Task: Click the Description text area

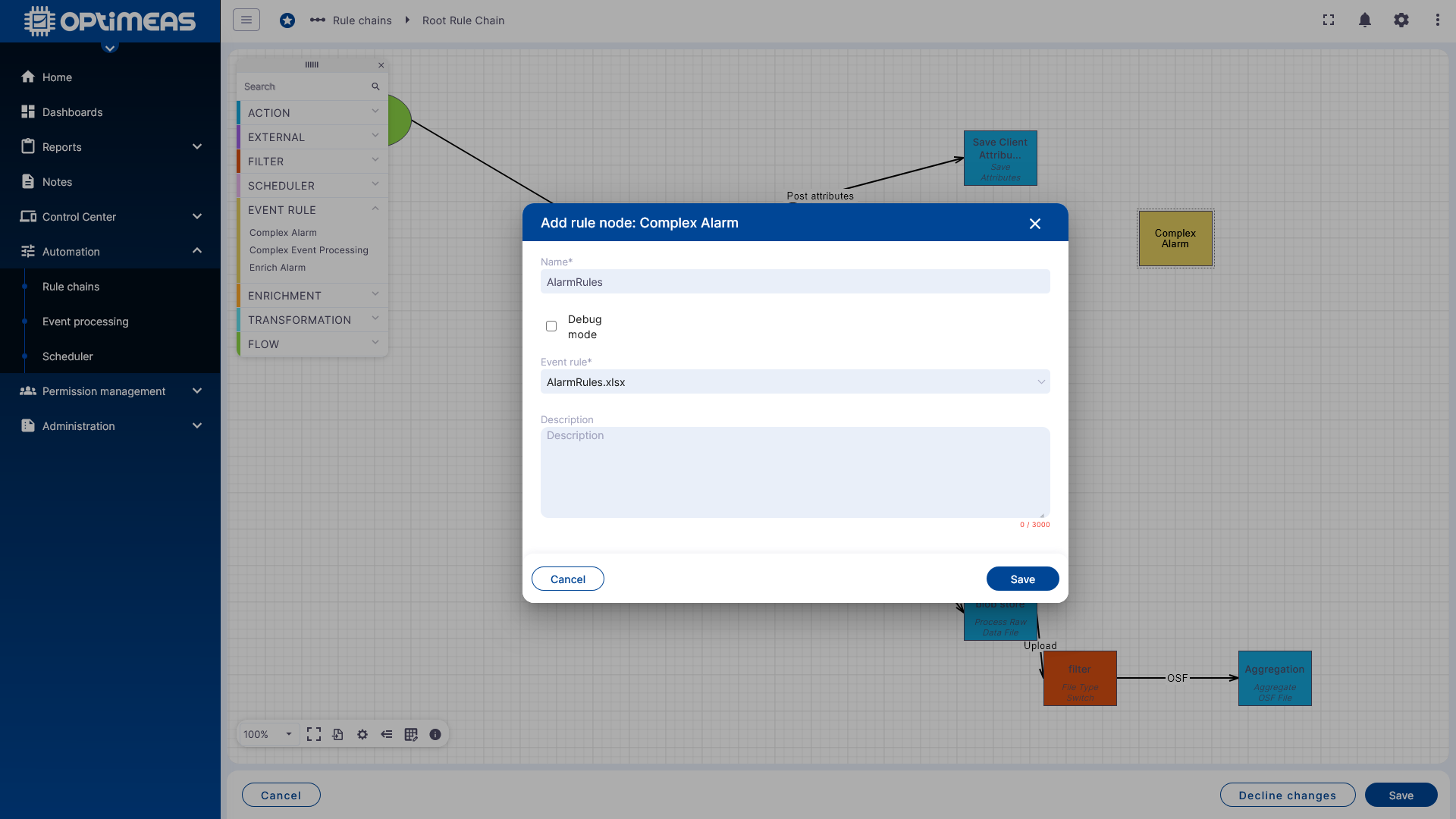Action: [795, 472]
